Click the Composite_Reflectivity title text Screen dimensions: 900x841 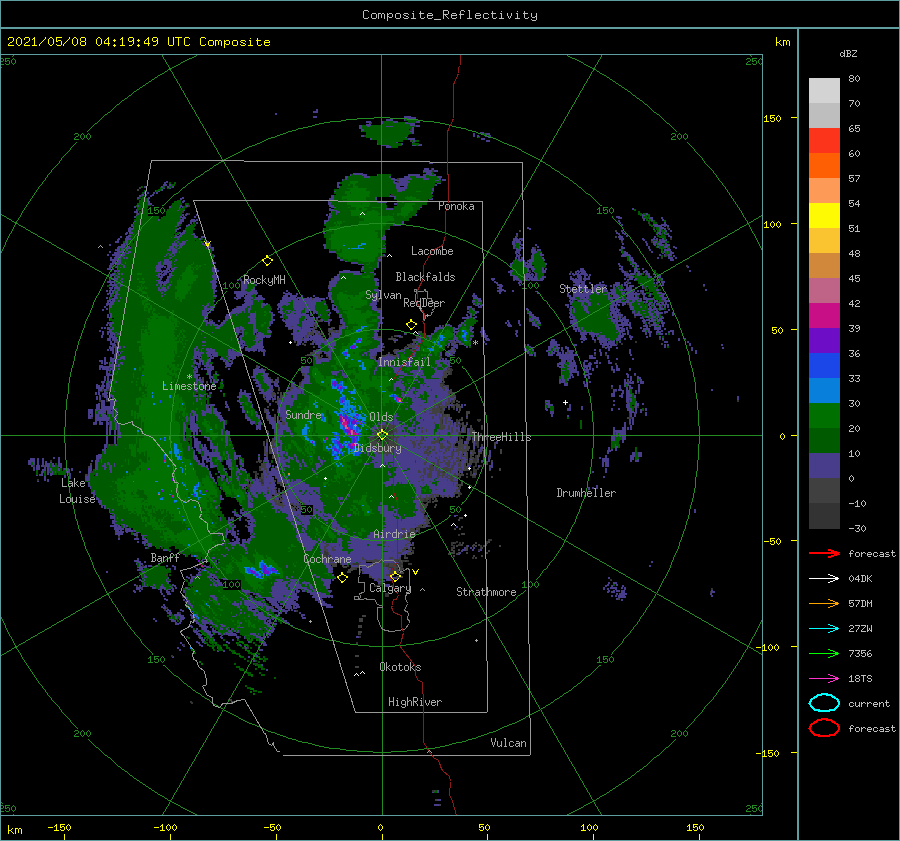click(x=450, y=15)
